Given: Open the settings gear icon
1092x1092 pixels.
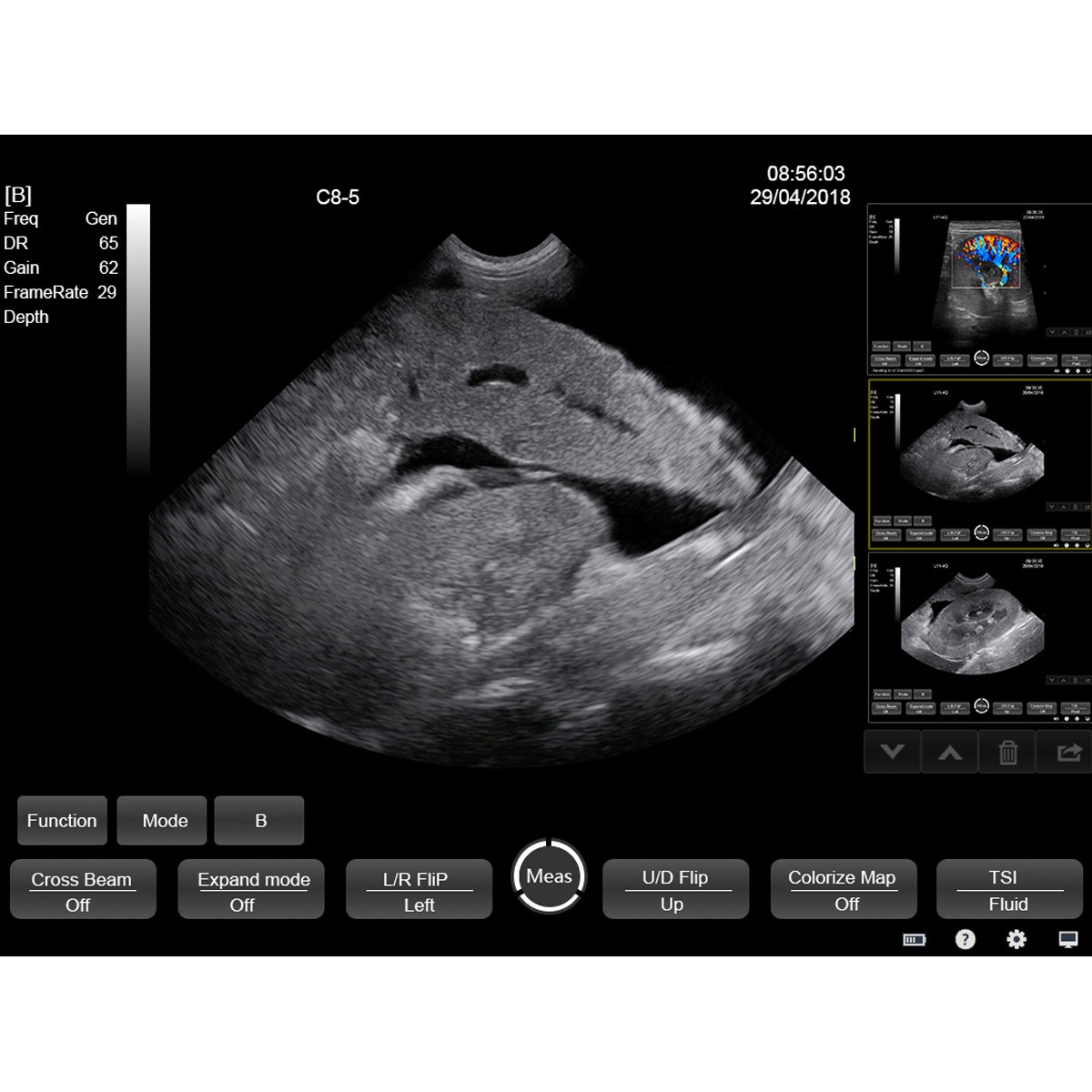Looking at the screenshot, I should [x=1016, y=939].
